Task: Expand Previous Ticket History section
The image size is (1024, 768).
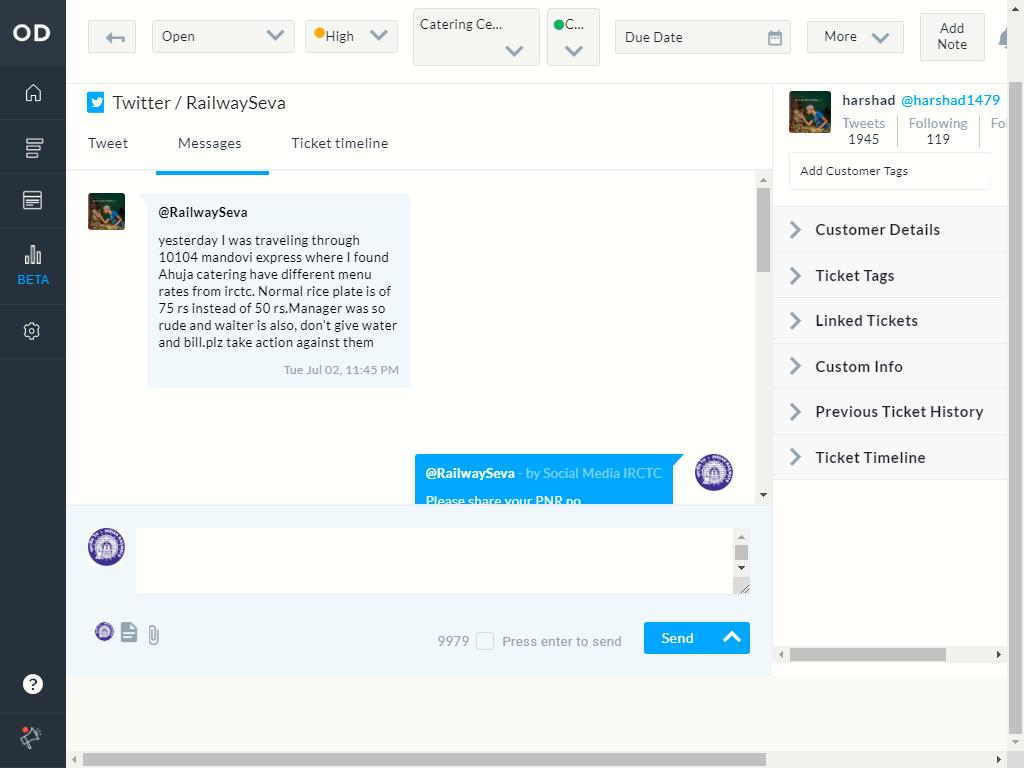Action: click(x=891, y=411)
